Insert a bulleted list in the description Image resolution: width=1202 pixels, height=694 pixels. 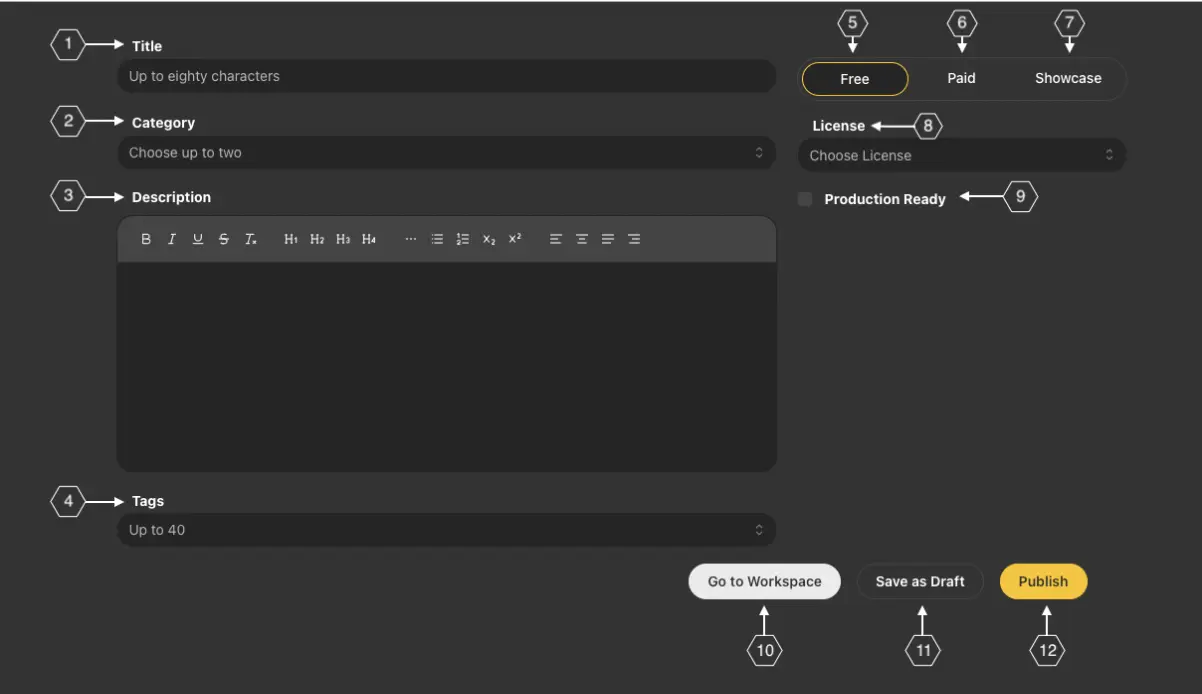point(437,239)
